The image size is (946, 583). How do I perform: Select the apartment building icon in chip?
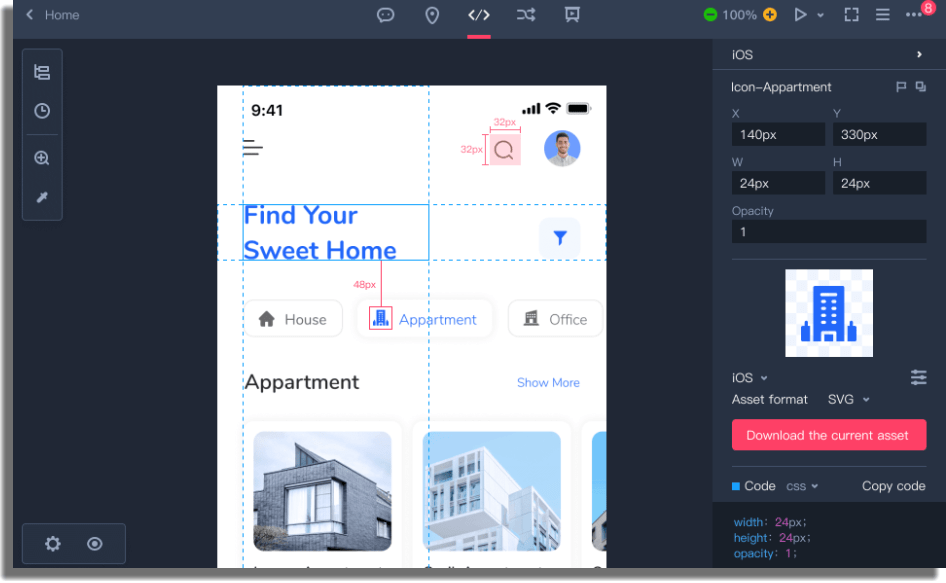[x=381, y=318]
